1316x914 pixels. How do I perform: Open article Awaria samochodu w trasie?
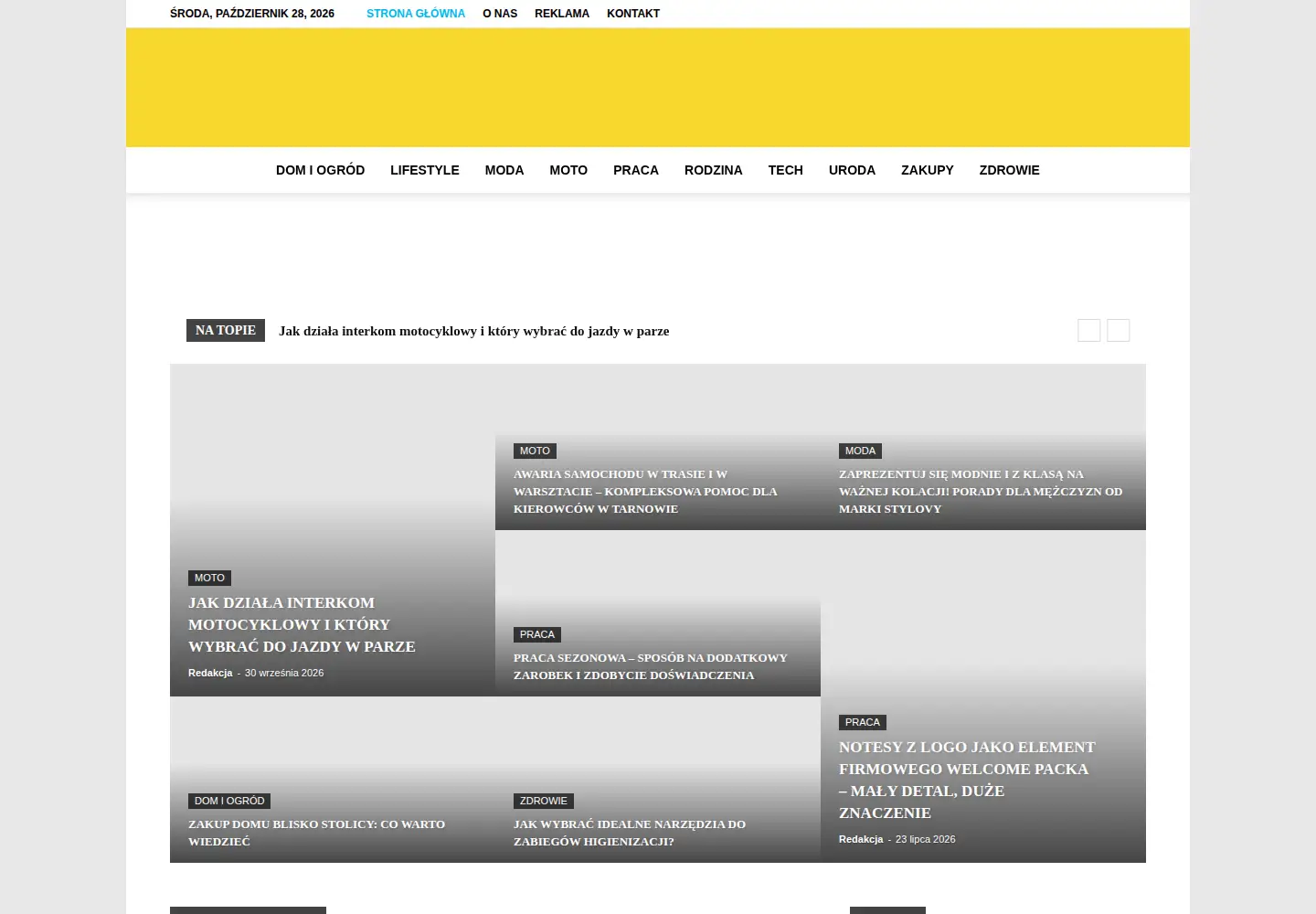645,492
